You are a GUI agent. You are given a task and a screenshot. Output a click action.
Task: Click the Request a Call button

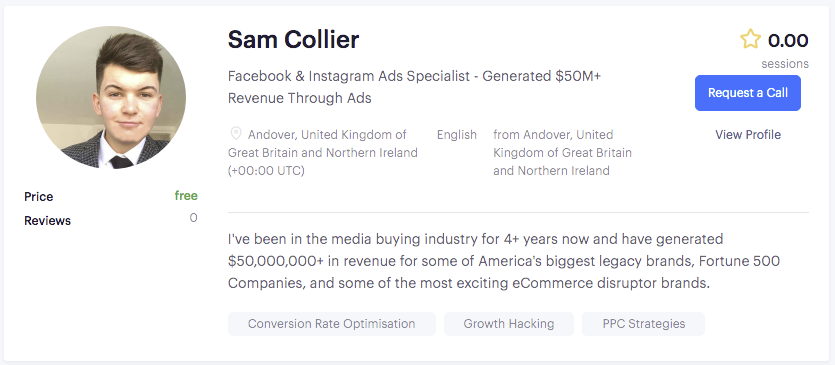[x=748, y=93]
